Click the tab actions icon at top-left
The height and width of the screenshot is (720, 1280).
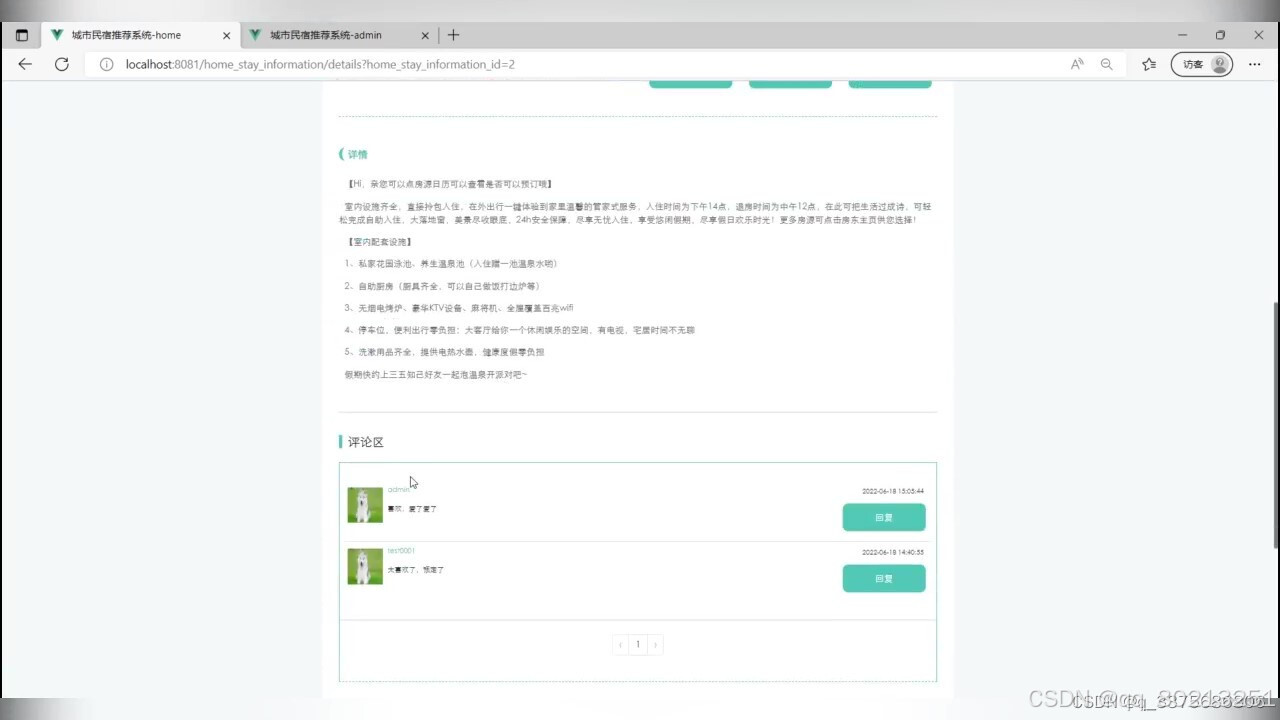pyautogui.click(x=20, y=33)
